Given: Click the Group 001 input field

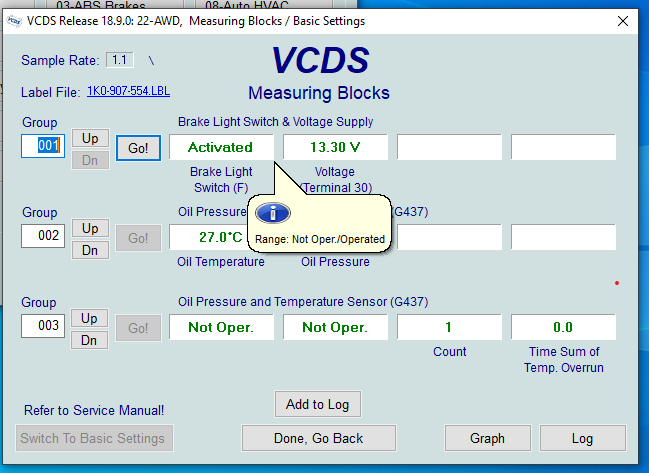Looking at the screenshot, I should tap(43, 146).
